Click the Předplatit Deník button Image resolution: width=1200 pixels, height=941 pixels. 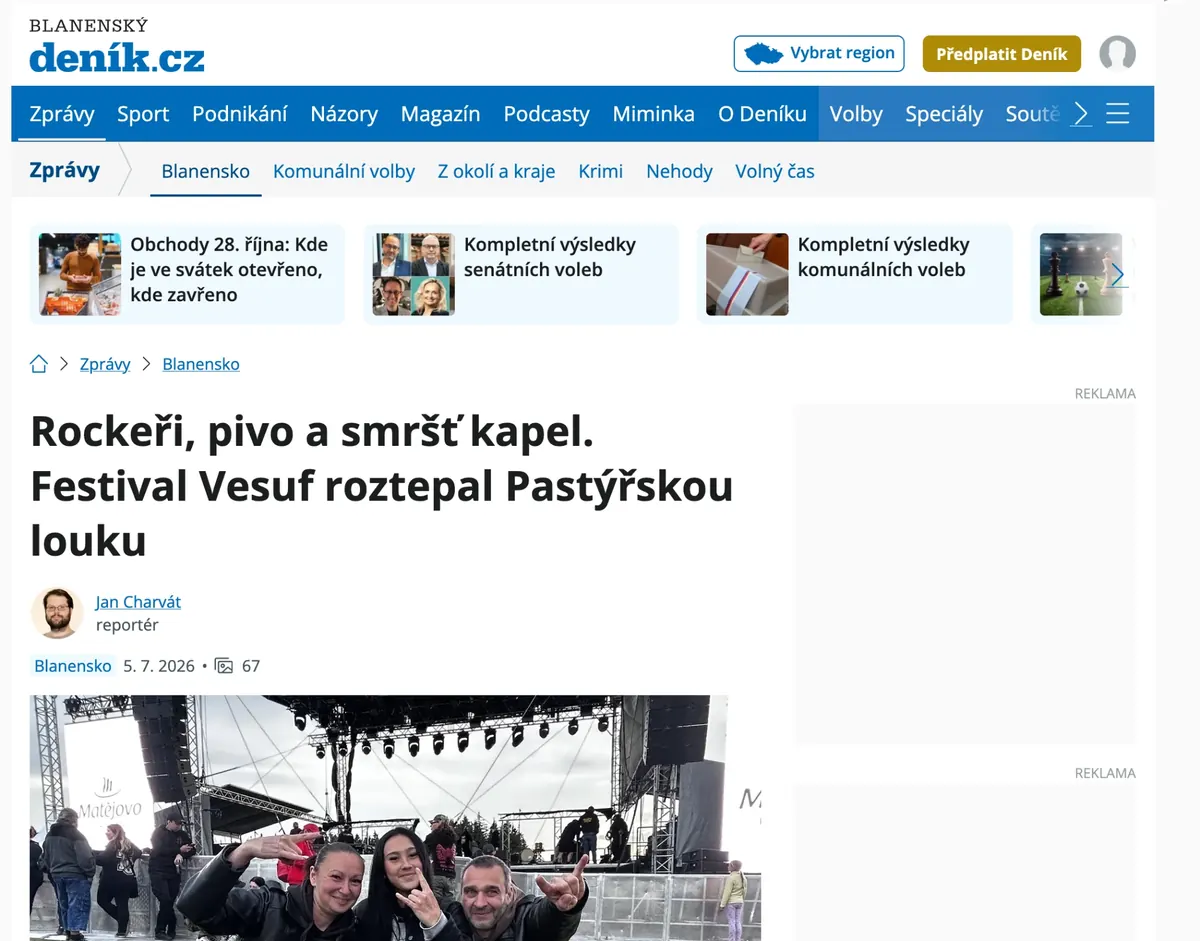point(1002,54)
